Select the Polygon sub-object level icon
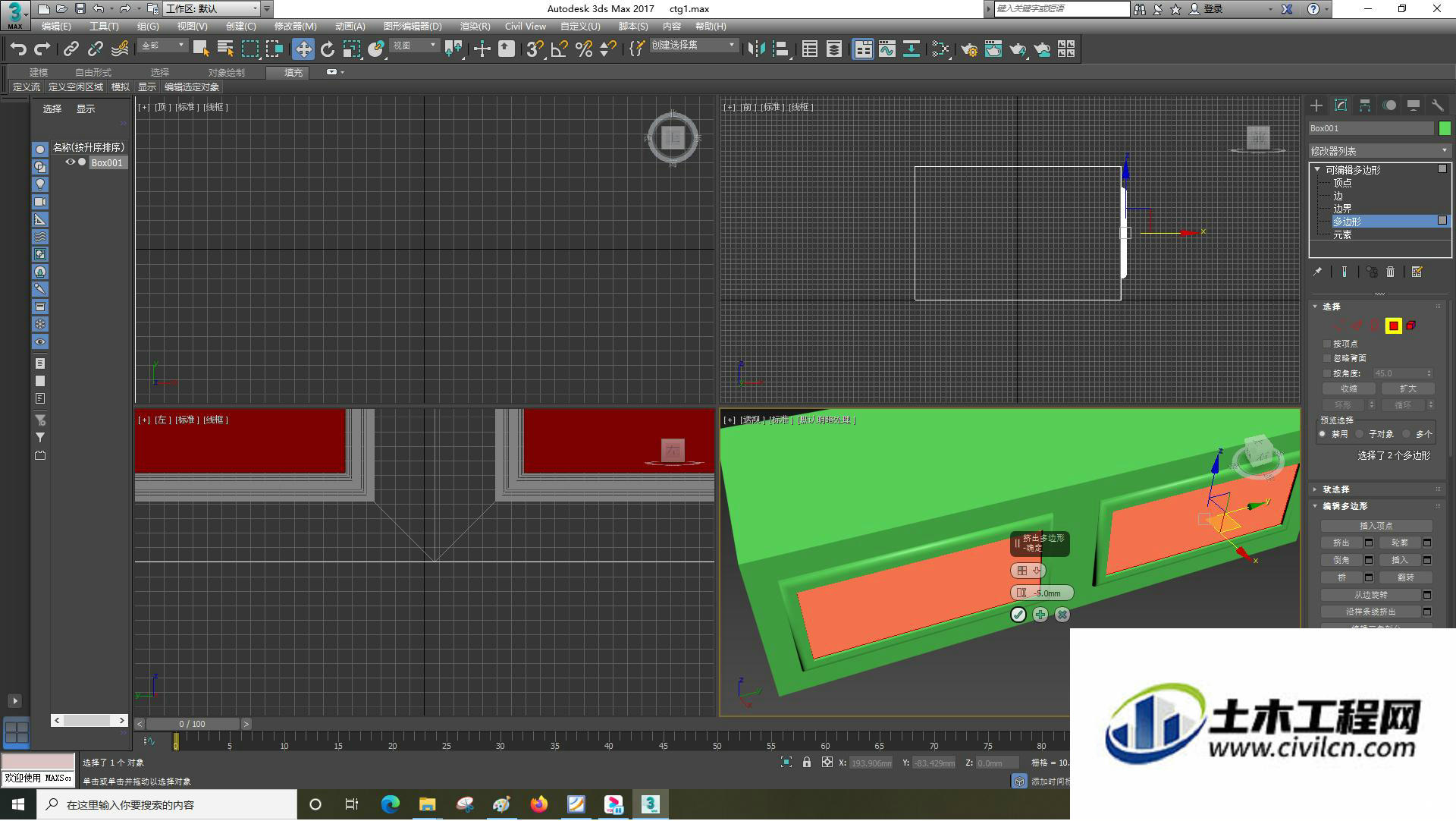Viewport: 1456px width, 821px height. (x=1393, y=326)
